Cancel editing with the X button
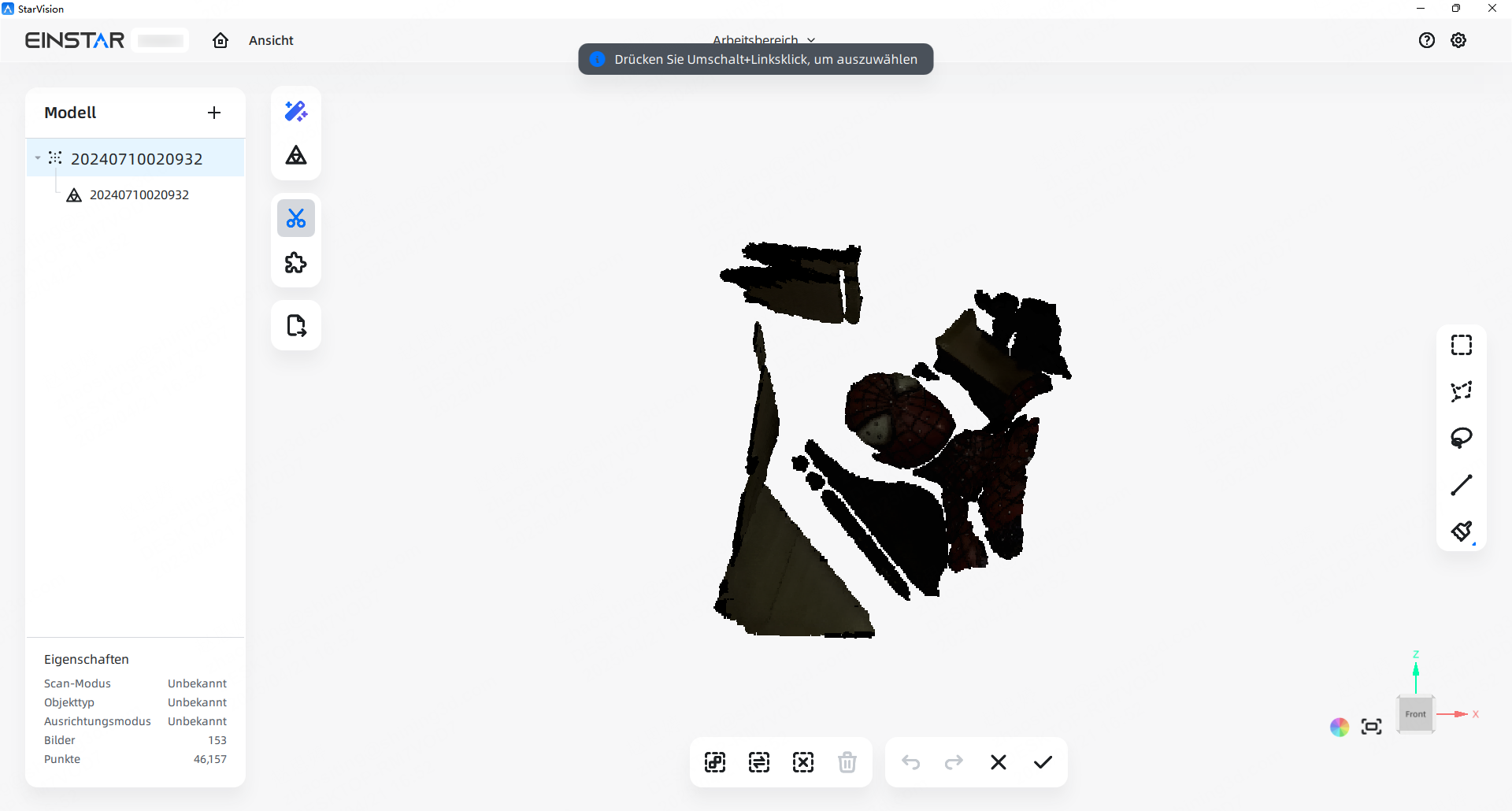The height and width of the screenshot is (811, 1512). click(999, 762)
